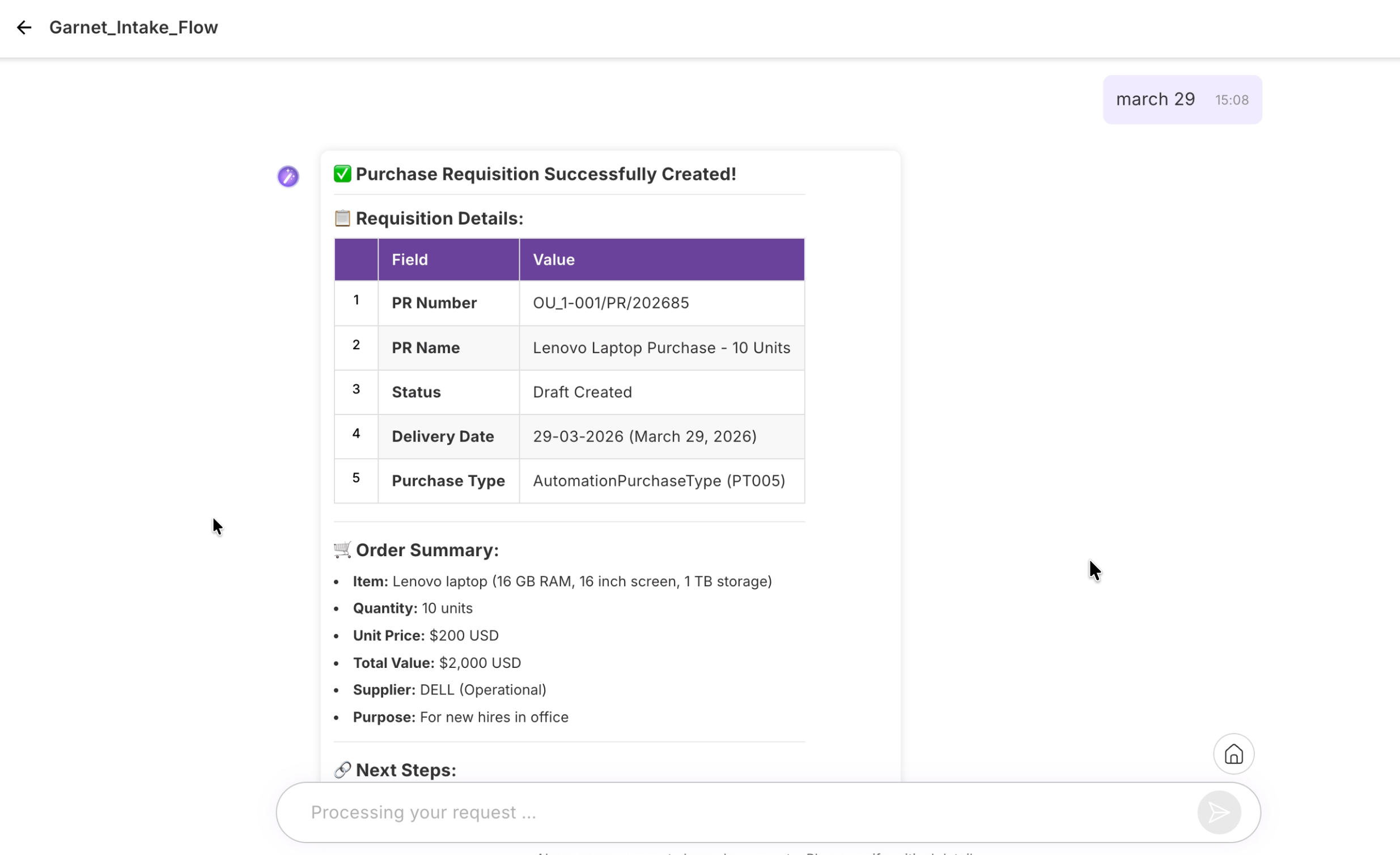Screen dimensions: 1400x855
Task: Click the clipboard icon beside Requisition Details
Action: click(342, 218)
